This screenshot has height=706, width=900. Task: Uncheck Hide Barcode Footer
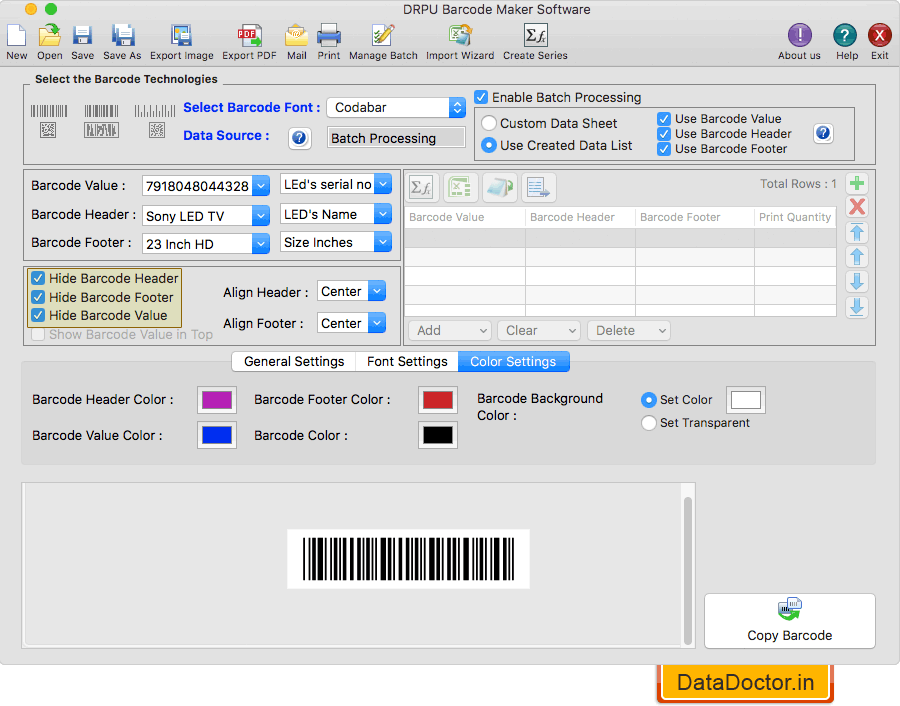[x=38, y=297]
